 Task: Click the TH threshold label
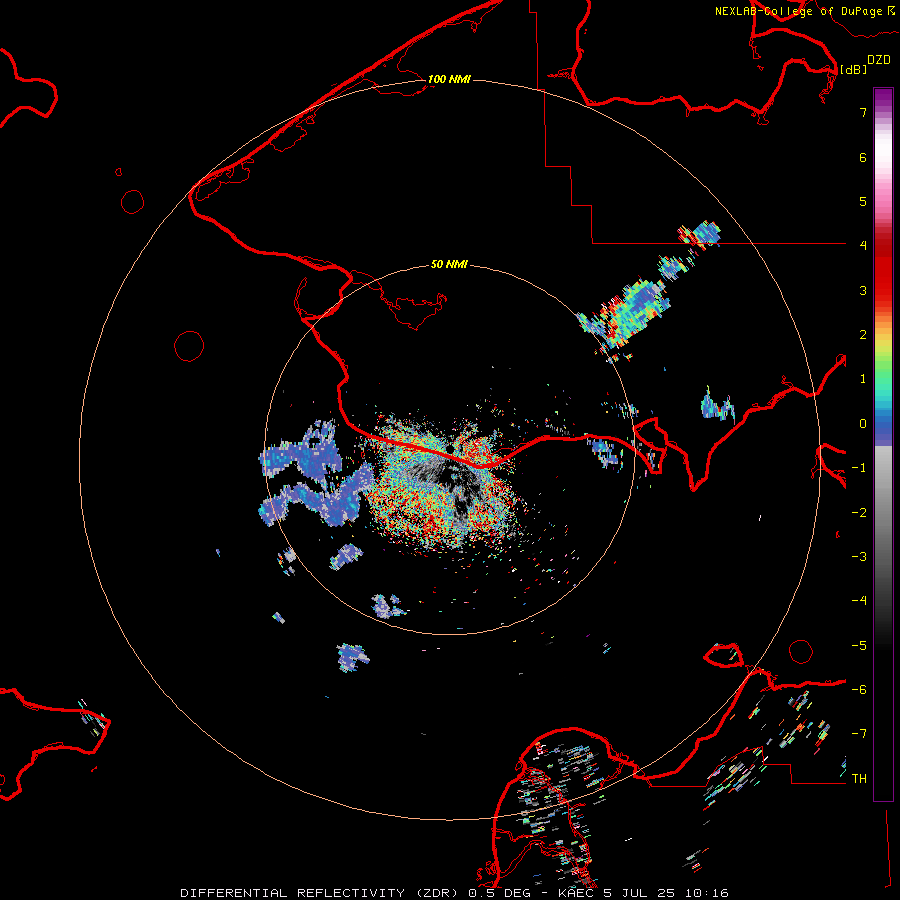point(859,779)
